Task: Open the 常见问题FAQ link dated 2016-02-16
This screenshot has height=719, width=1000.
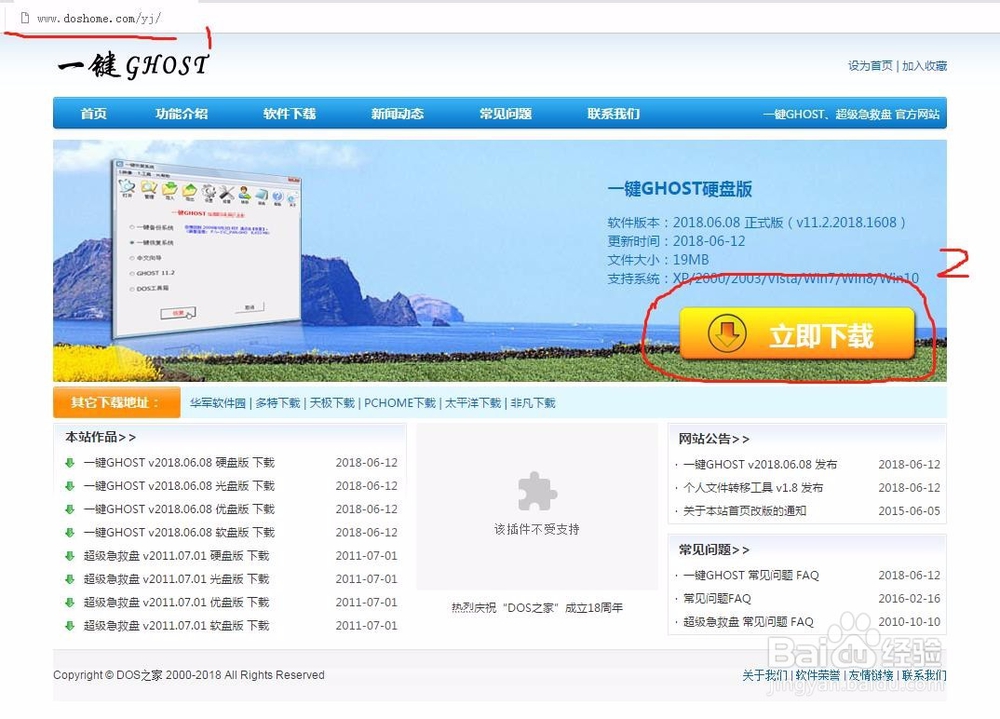Action: tap(717, 598)
